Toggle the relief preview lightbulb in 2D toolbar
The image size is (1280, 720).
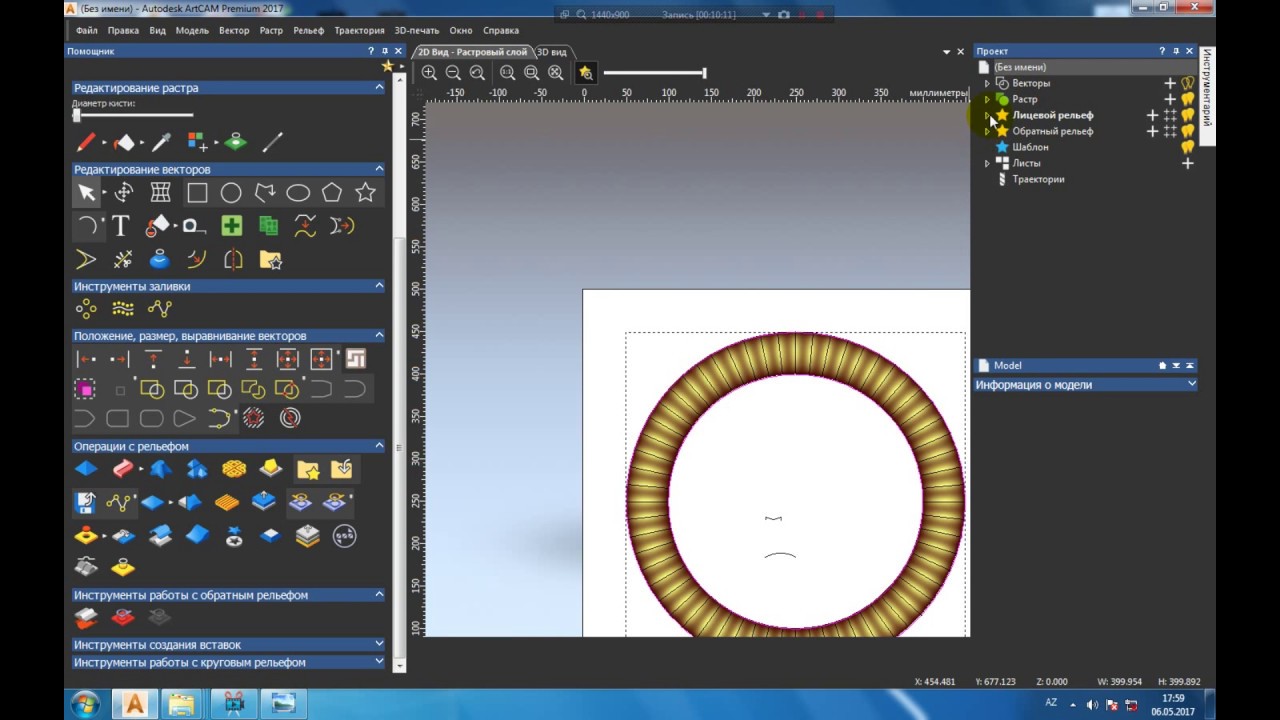click(586, 73)
